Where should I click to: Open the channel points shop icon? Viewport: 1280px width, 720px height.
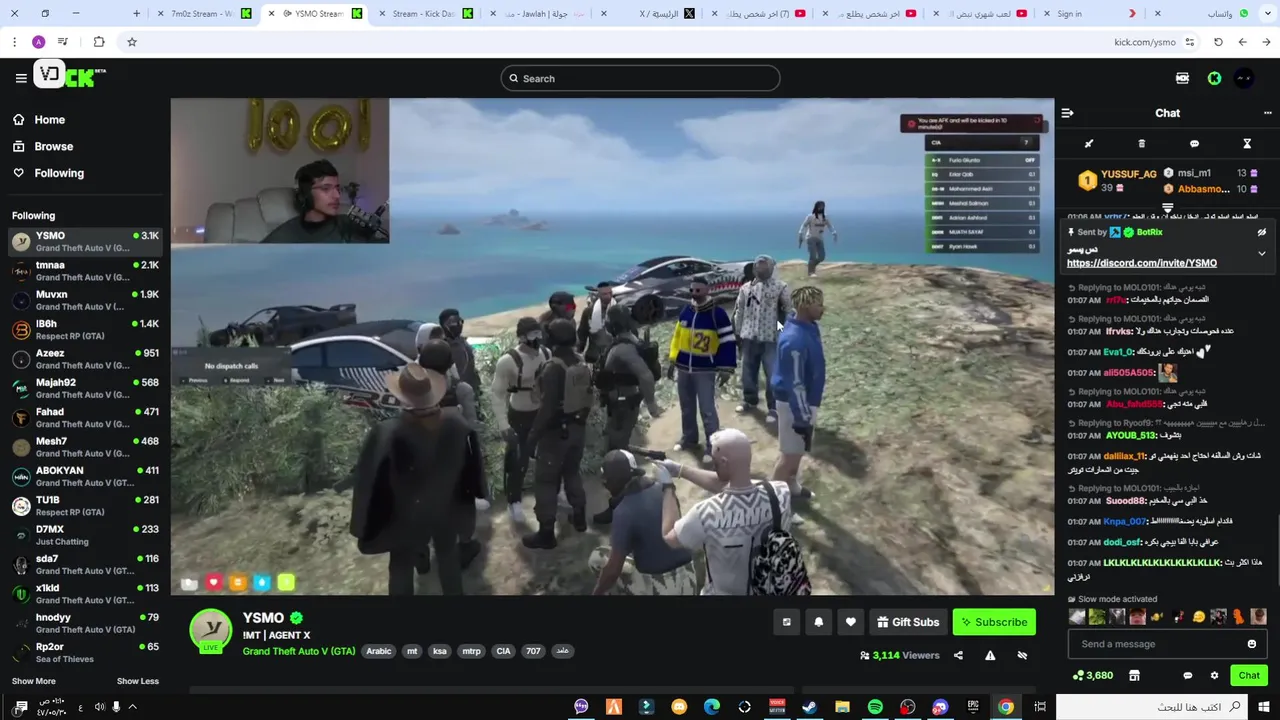[x=1134, y=676]
